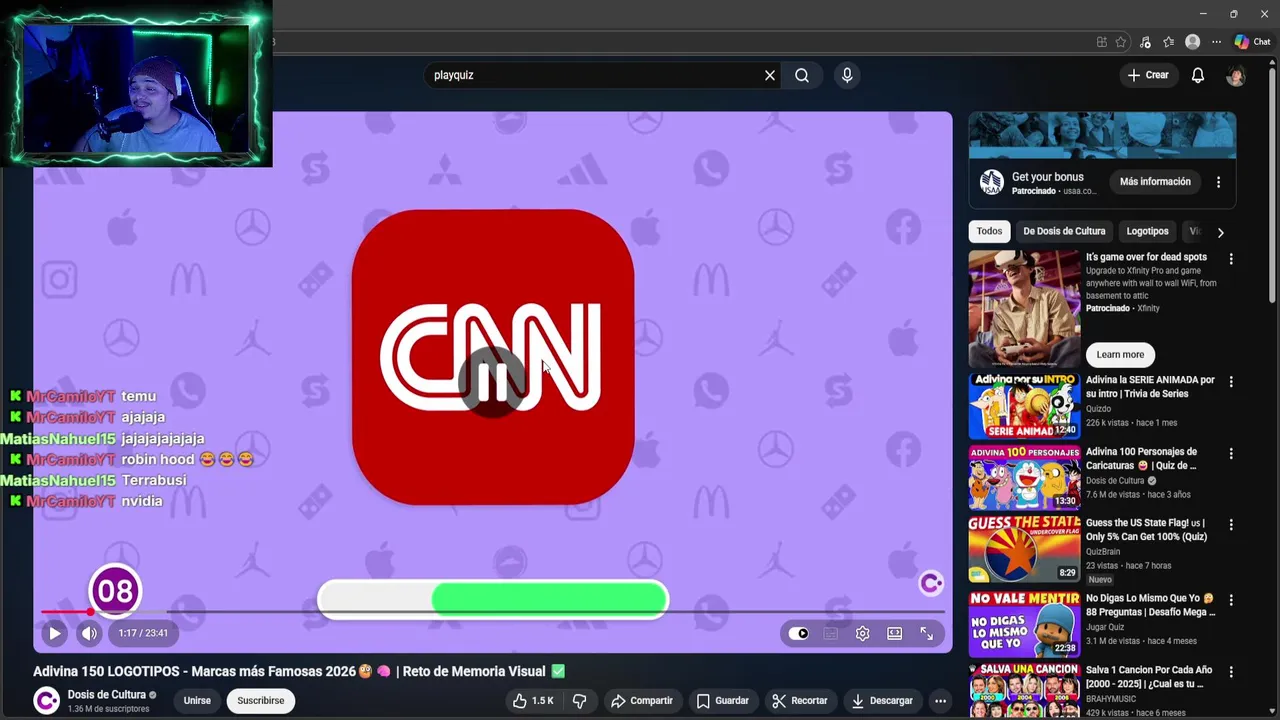Viewport: 1280px width, 720px height.
Task: Open the Xfinity ad options menu
Action: click(1231, 258)
